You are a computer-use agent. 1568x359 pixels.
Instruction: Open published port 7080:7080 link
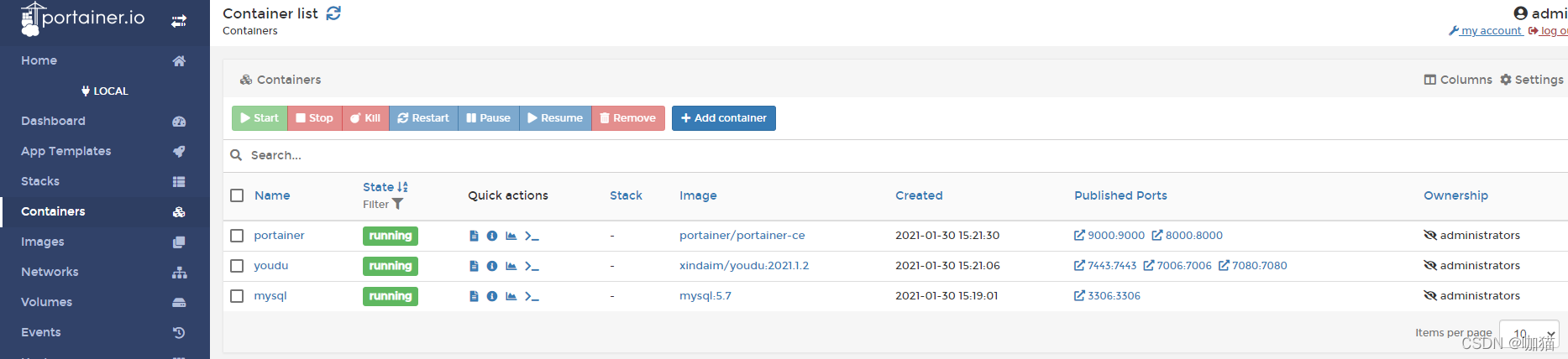click(x=1253, y=266)
